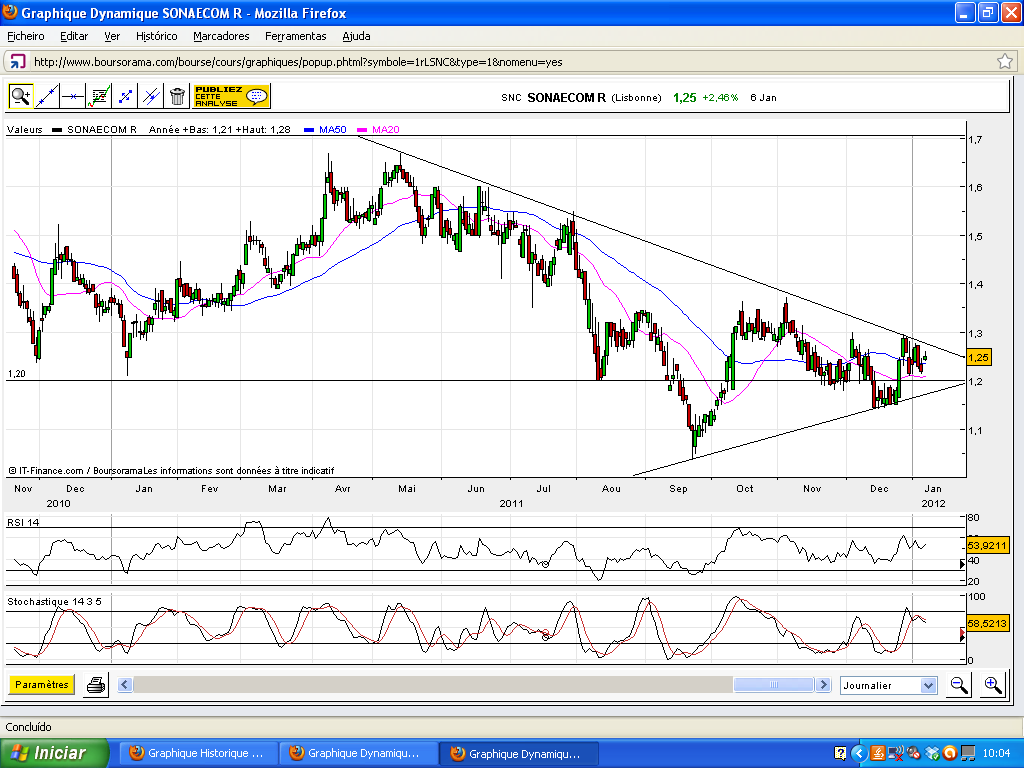Select the zoom magnifier chart tool
The height and width of the screenshot is (768, 1024).
(x=21, y=96)
